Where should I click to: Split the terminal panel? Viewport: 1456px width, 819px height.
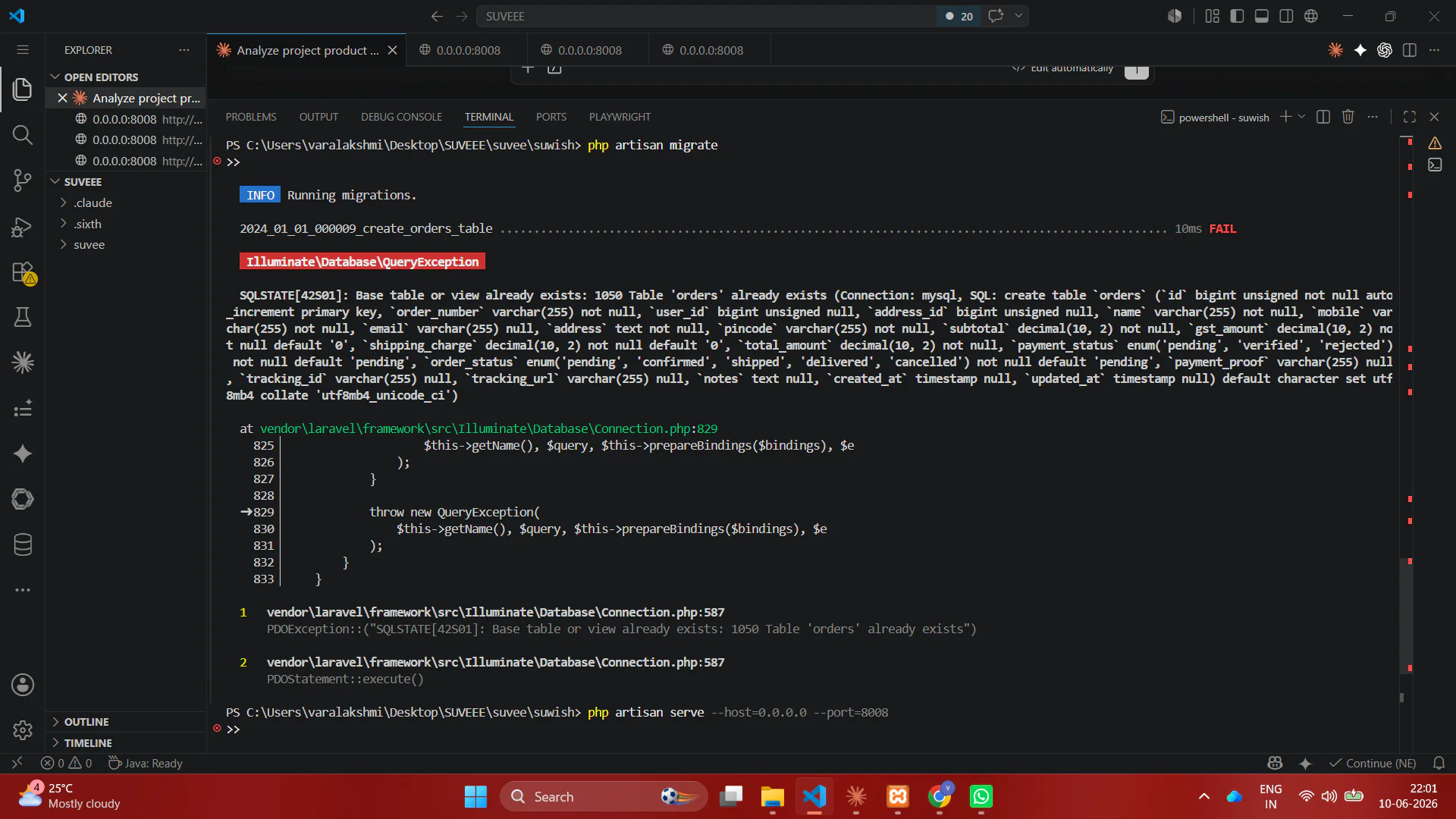[x=1323, y=117]
